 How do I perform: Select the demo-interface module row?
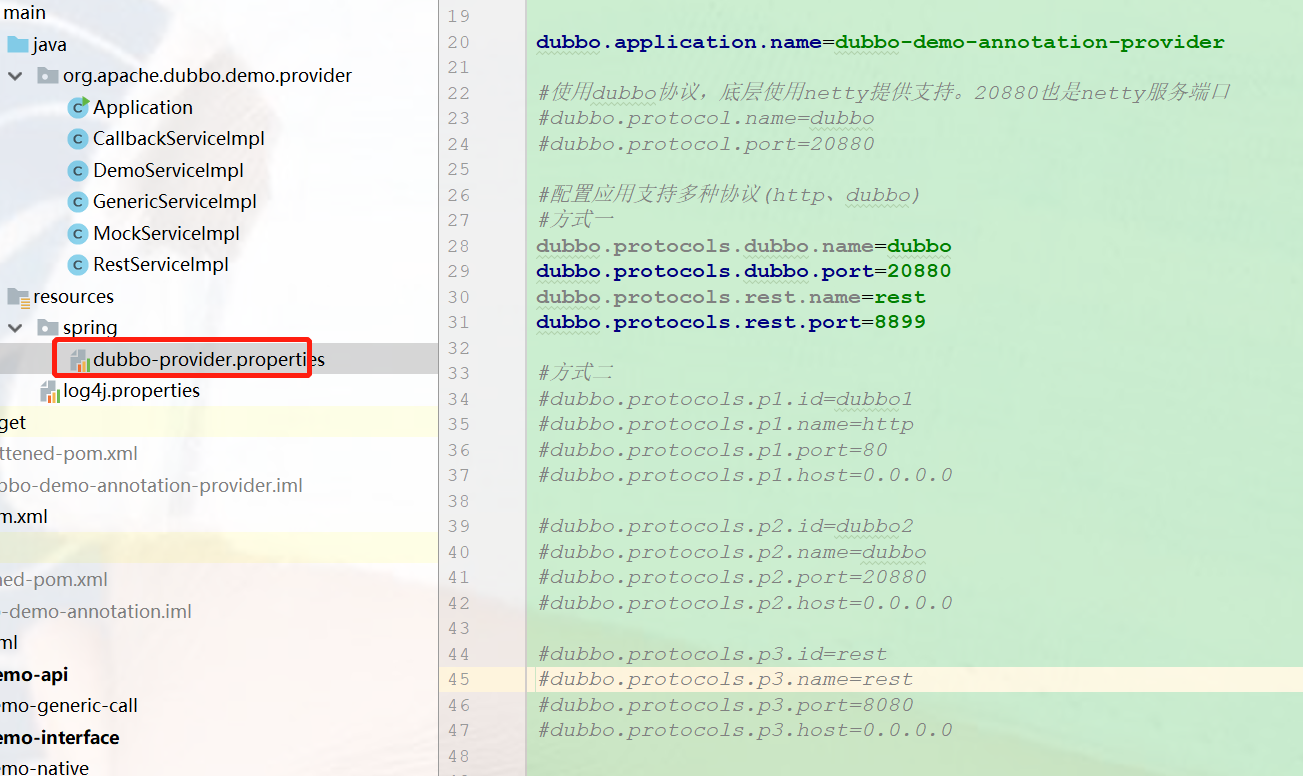219,738
